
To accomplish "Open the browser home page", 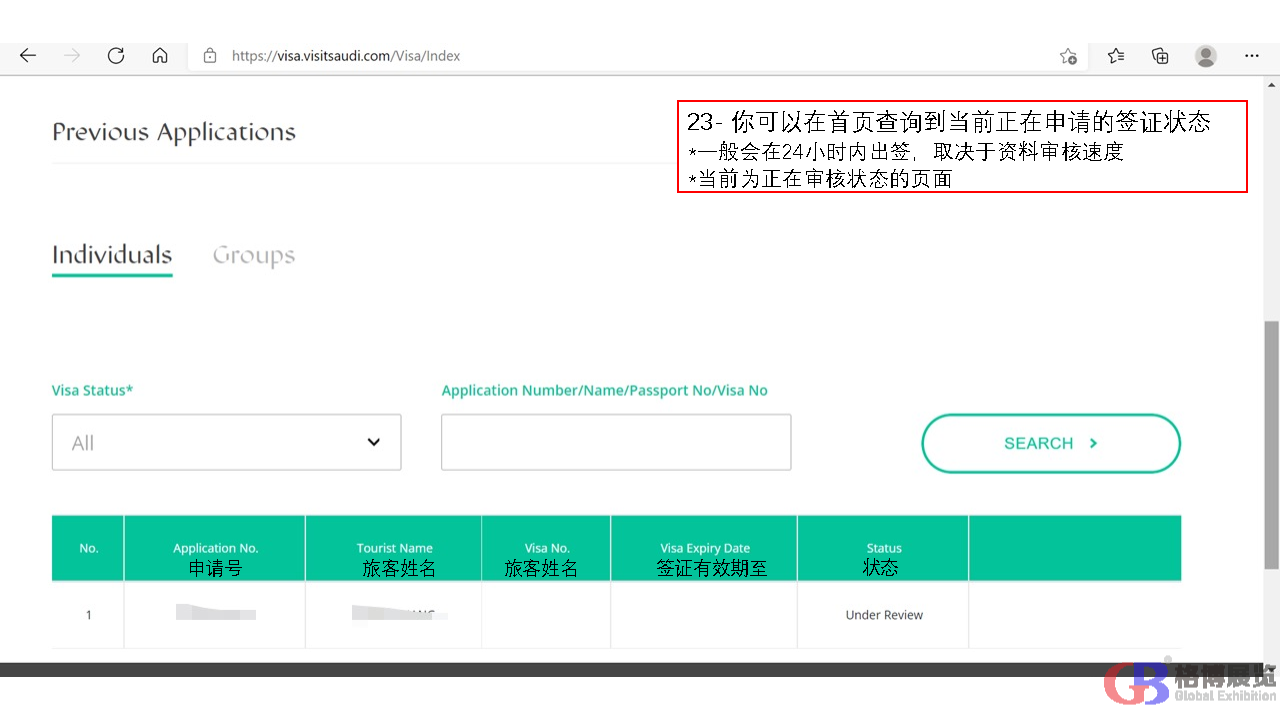I will 160,56.
